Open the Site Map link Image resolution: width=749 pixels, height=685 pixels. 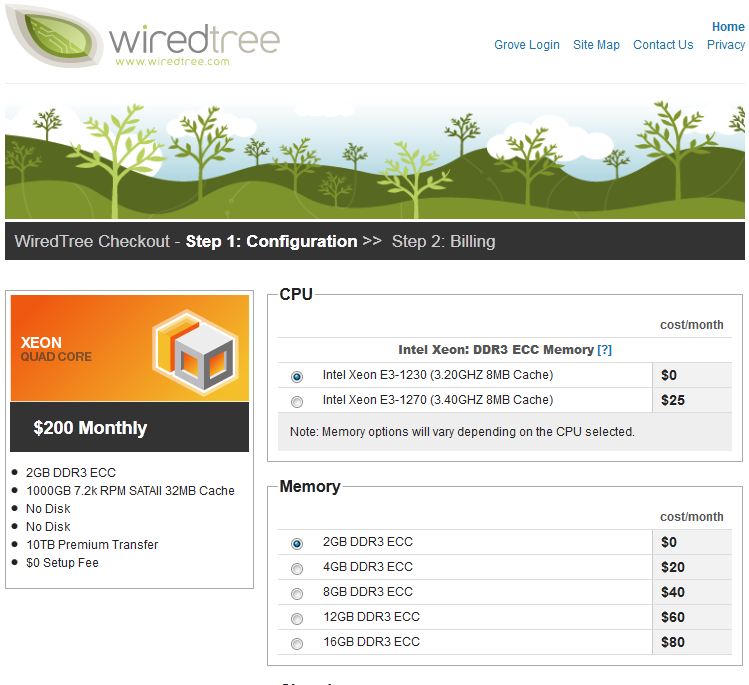click(596, 45)
